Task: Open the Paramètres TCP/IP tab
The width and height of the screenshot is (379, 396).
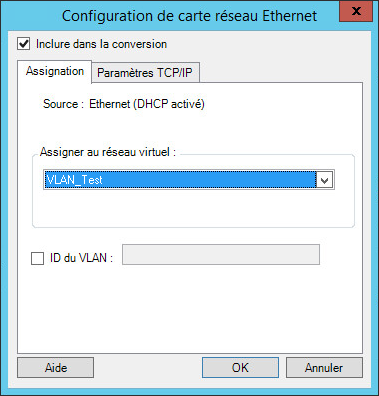Action: [145, 73]
